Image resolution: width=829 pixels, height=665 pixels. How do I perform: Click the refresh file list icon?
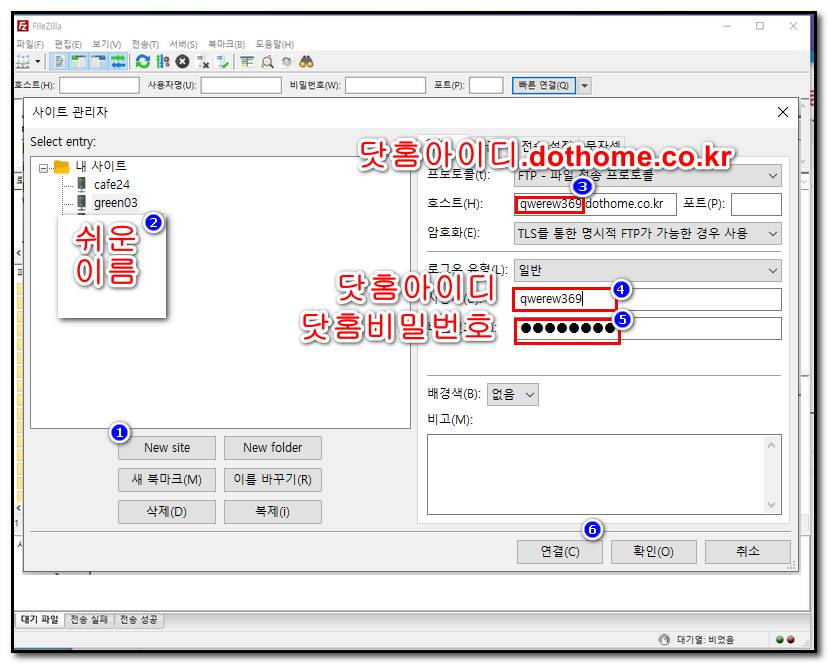pyautogui.click(x=143, y=62)
